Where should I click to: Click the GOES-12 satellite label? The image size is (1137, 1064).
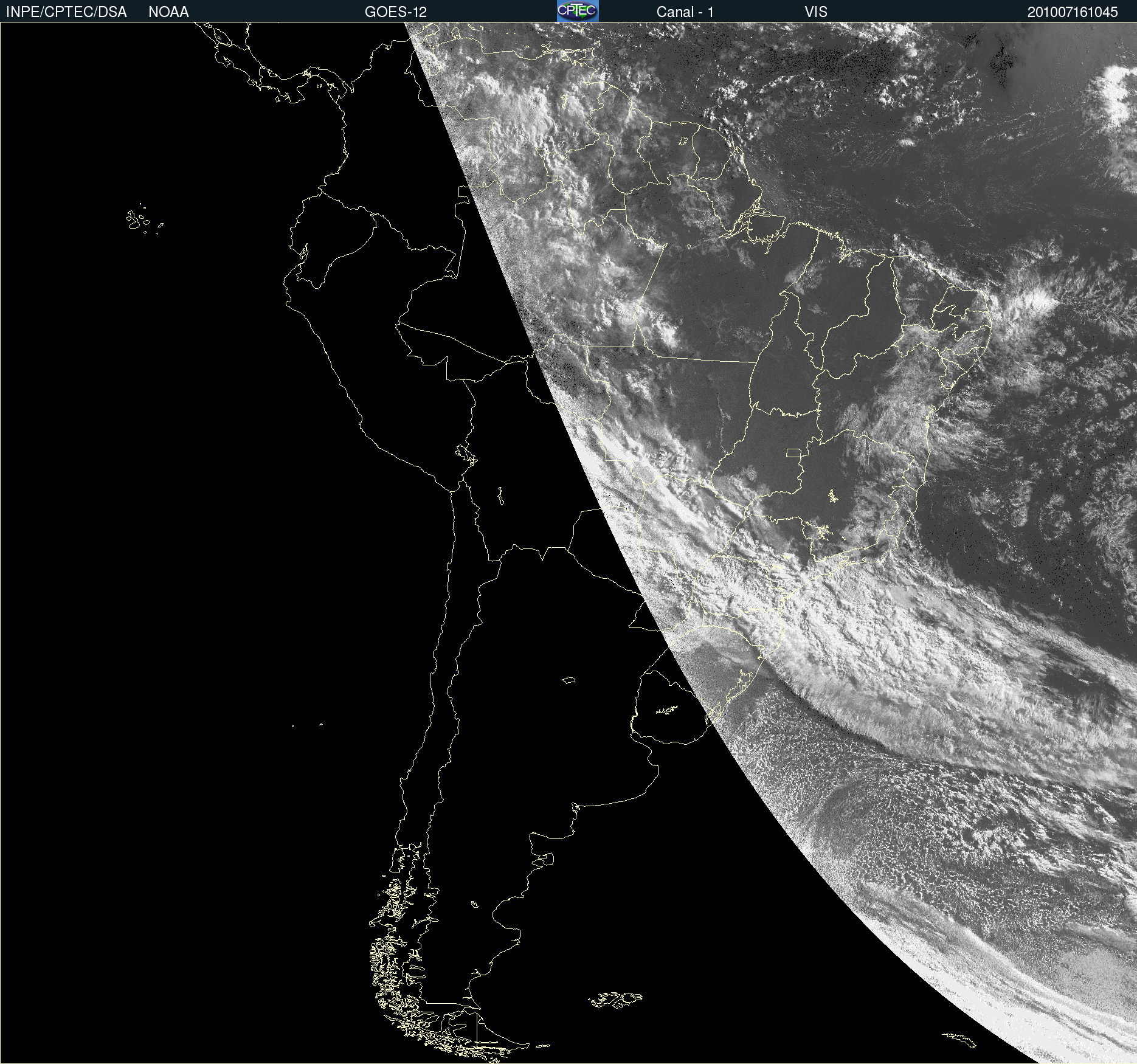click(x=396, y=12)
